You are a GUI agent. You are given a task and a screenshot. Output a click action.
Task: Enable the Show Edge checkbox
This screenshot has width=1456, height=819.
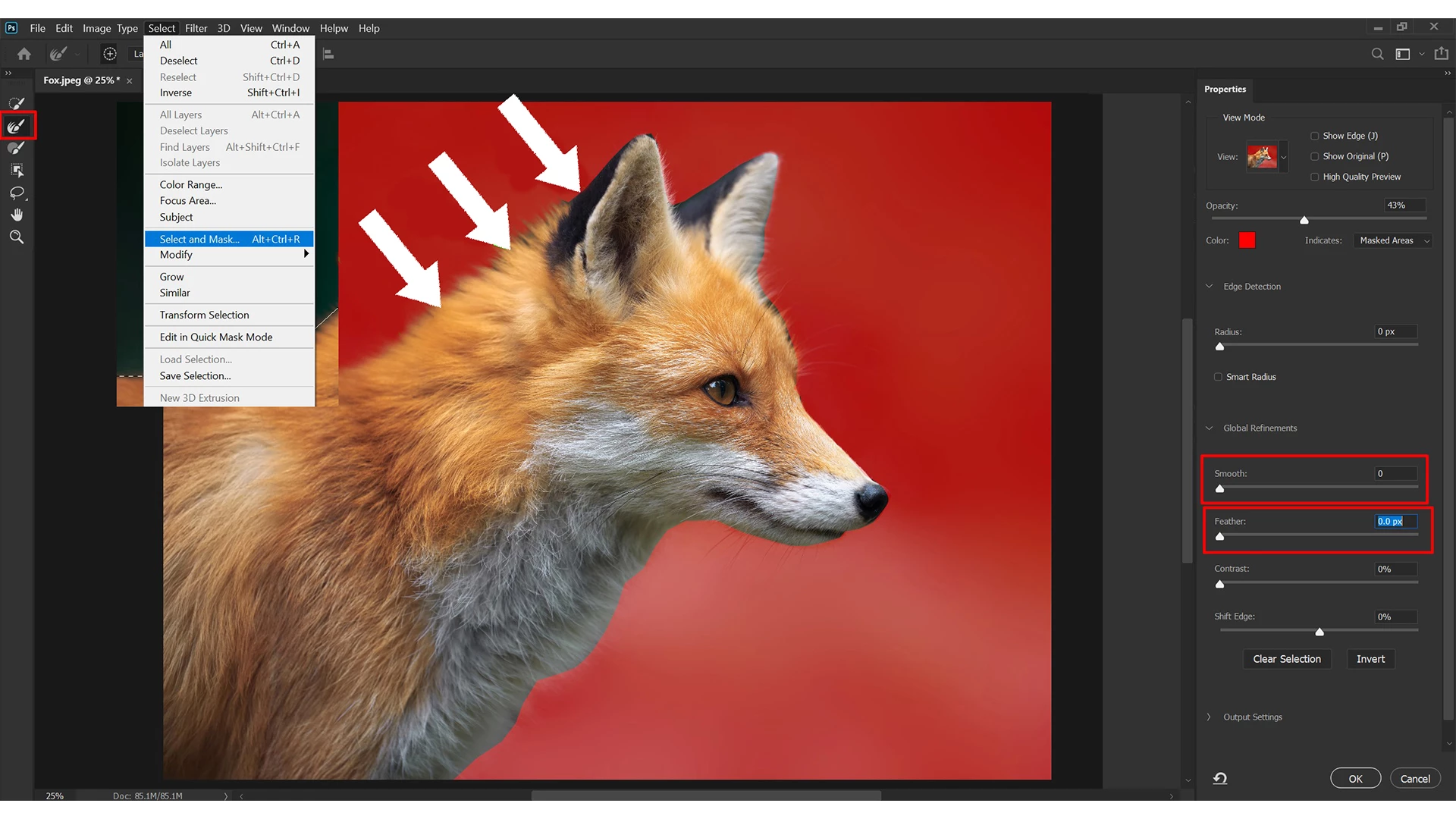click(x=1315, y=136)
